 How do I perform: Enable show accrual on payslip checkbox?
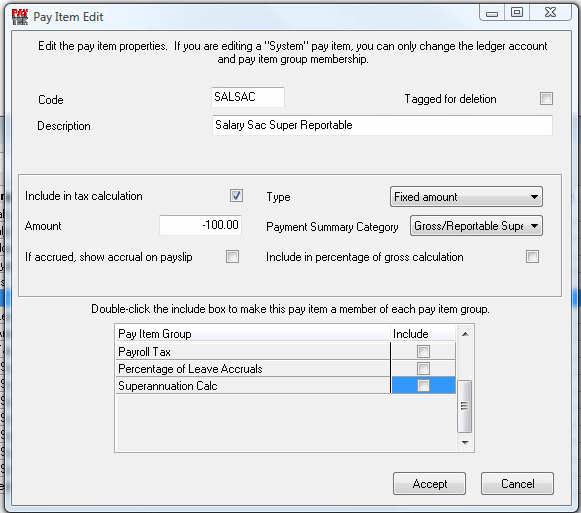[232, 256]
